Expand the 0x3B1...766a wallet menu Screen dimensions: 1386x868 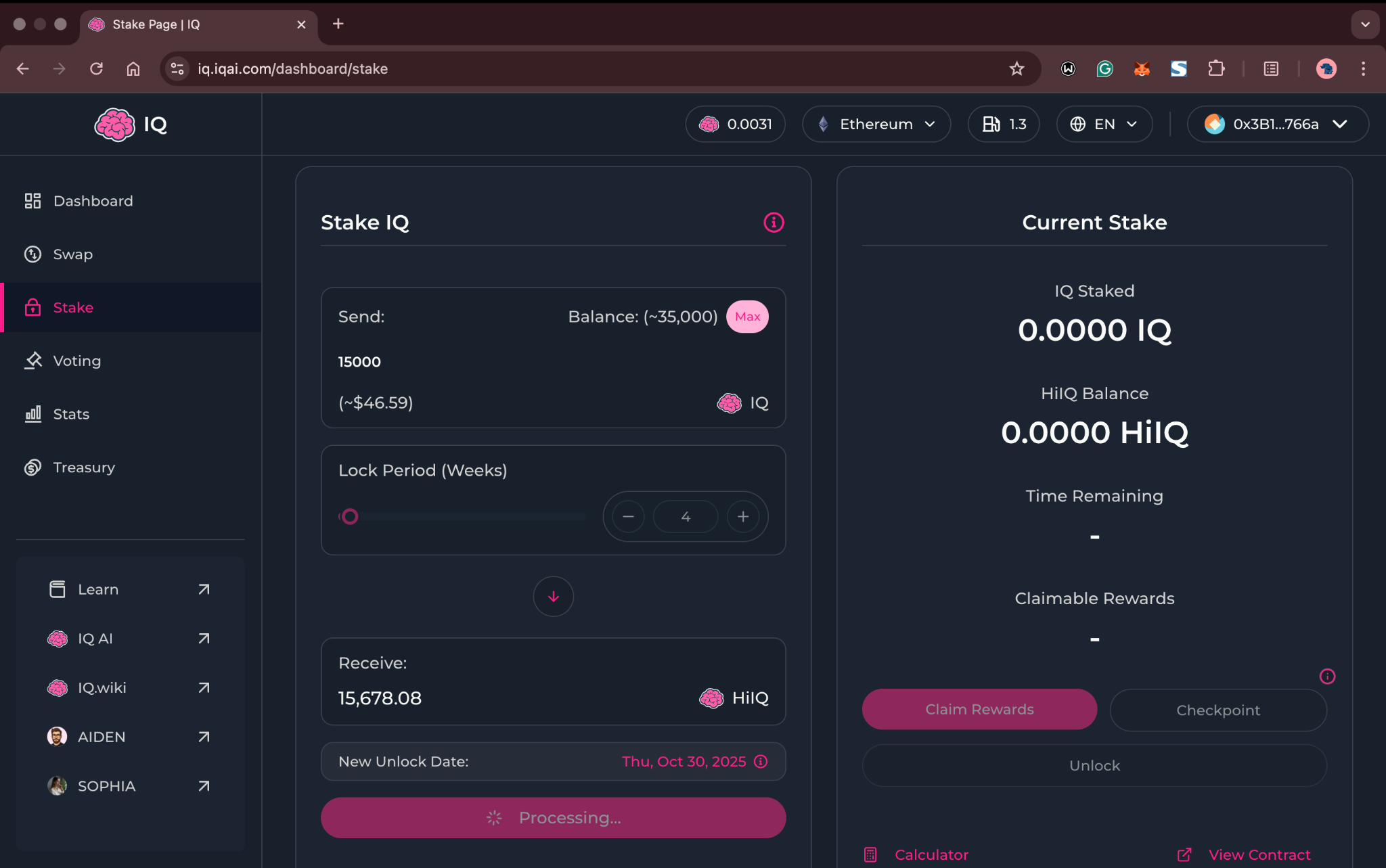[1277, 124]
